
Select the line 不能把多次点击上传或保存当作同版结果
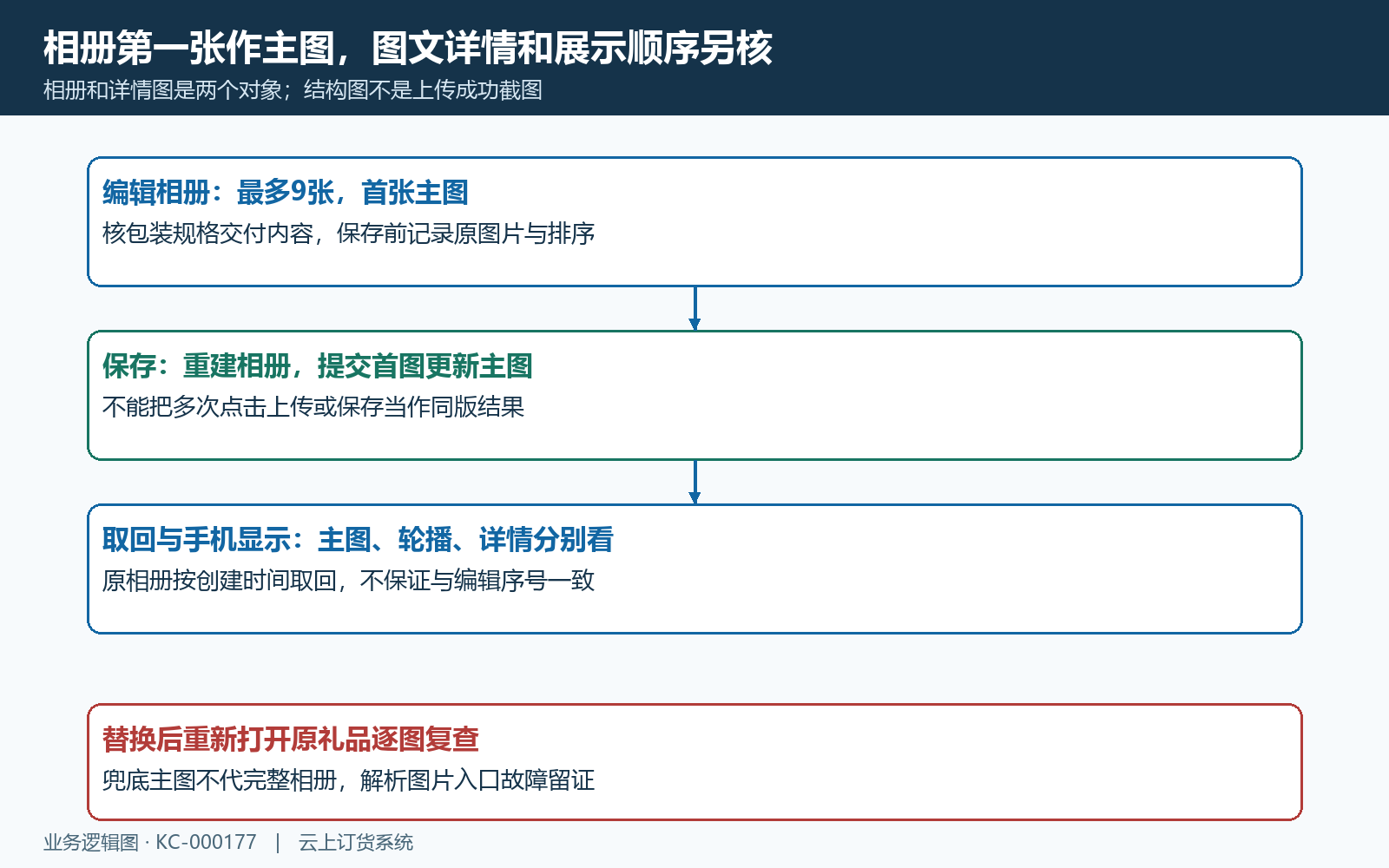[x=313, y=407]
